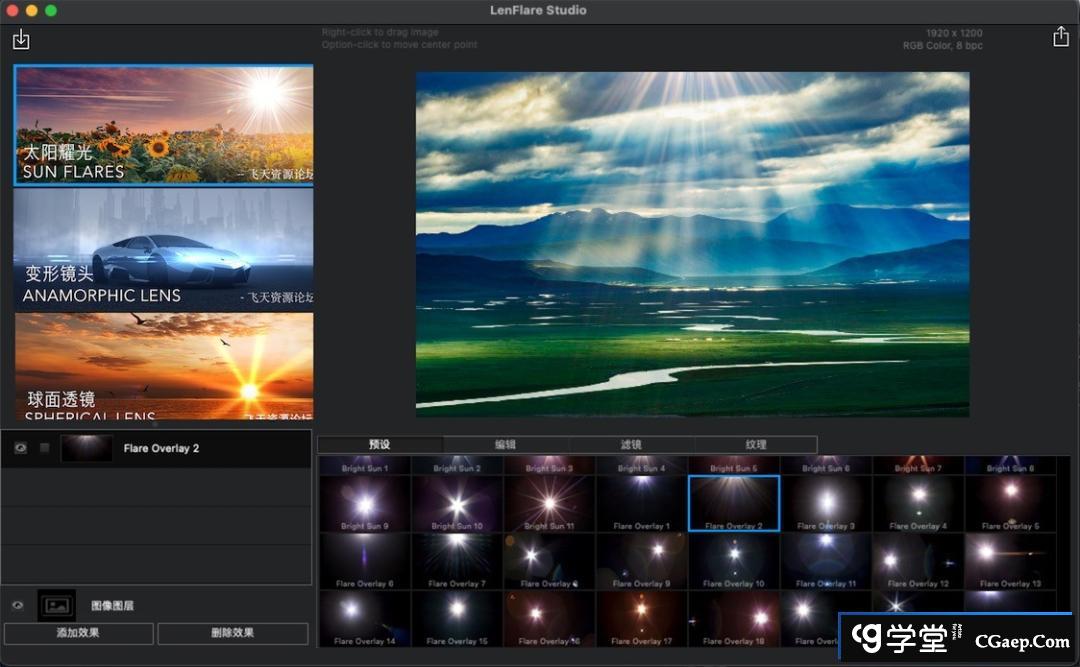1080x667 pixels.
Task: Click the share/export icon at top-right
Action: pos(1060,37)
